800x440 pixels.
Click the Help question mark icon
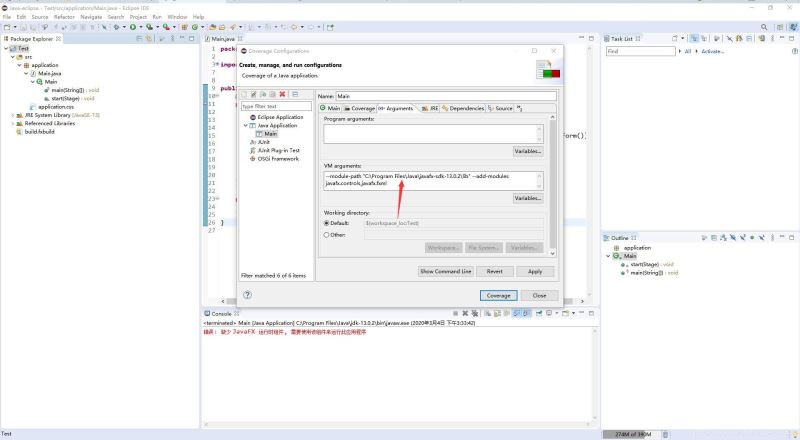[x=247, y=295]
